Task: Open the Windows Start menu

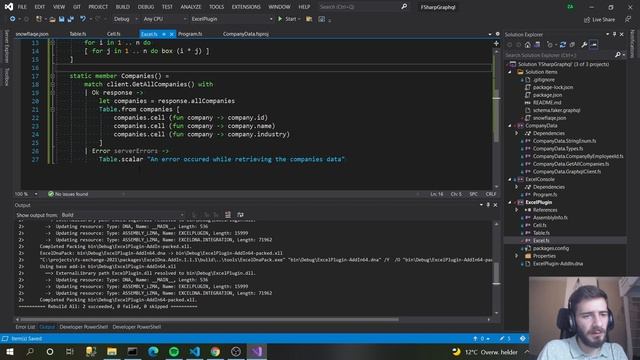Action: 10,351
